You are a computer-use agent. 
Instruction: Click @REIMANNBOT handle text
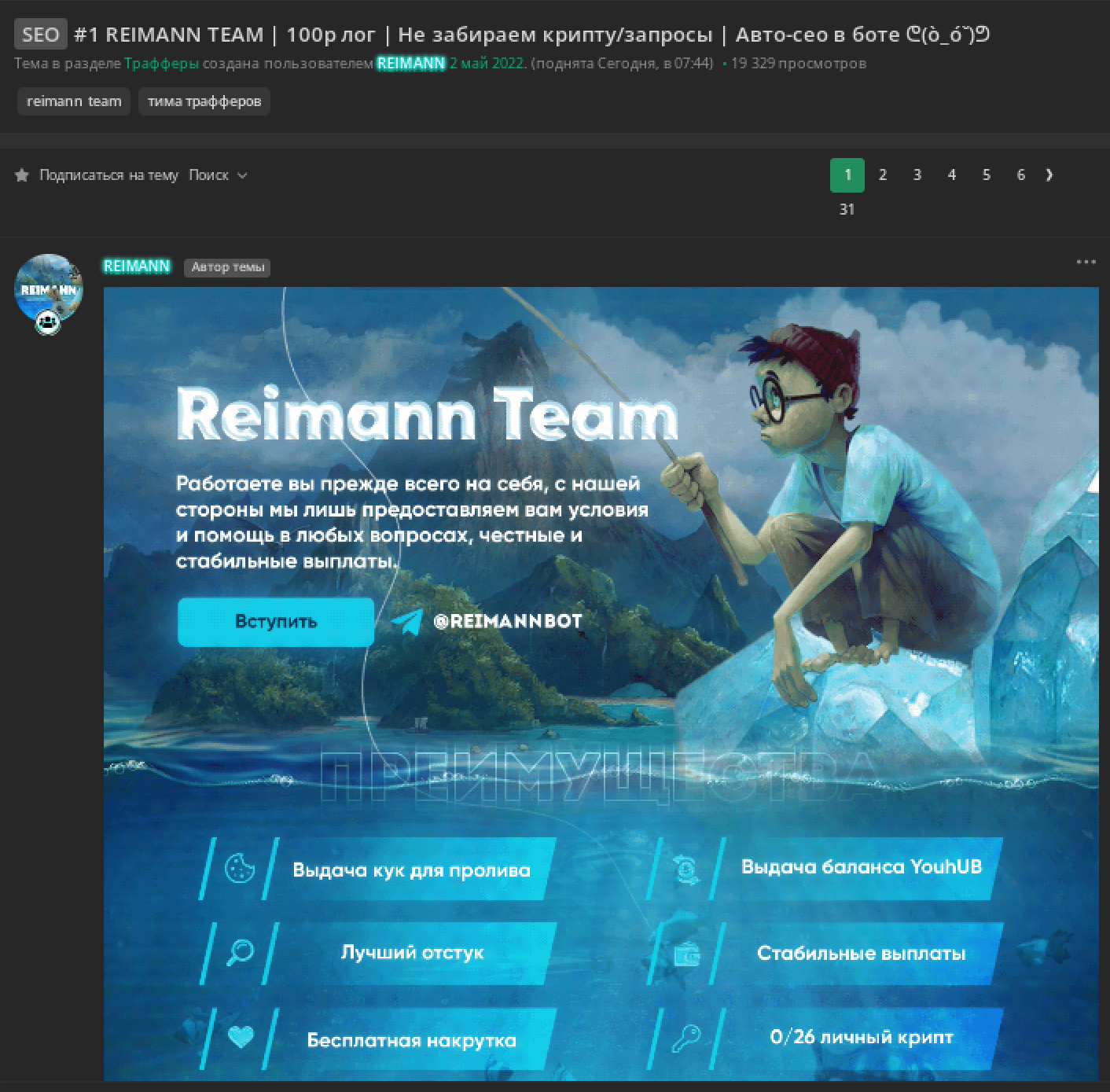pyautogui.click(x=508, y=621)
